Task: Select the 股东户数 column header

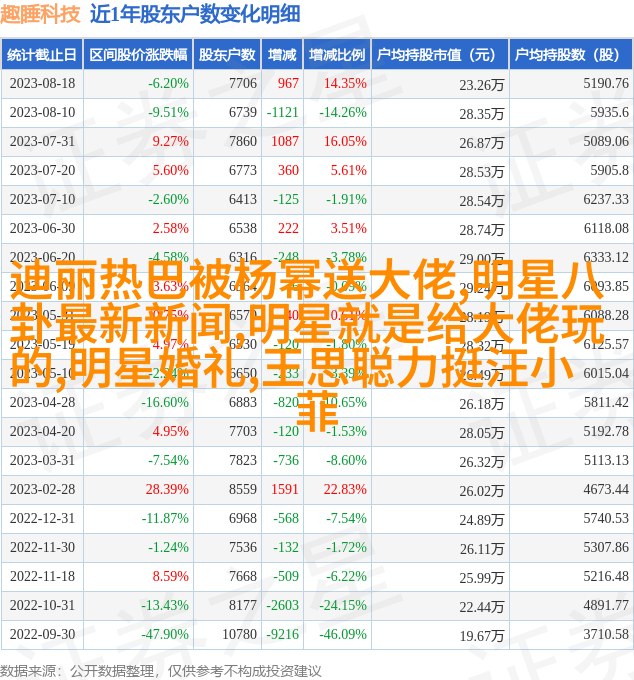Action: click(x=227, y=55)
